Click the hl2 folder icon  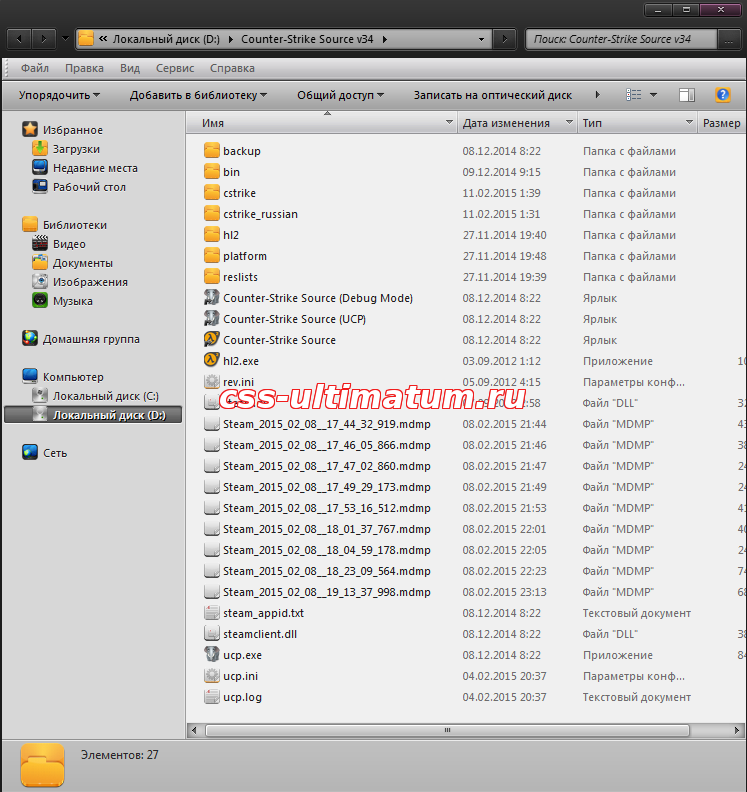[x=212, y=234]
